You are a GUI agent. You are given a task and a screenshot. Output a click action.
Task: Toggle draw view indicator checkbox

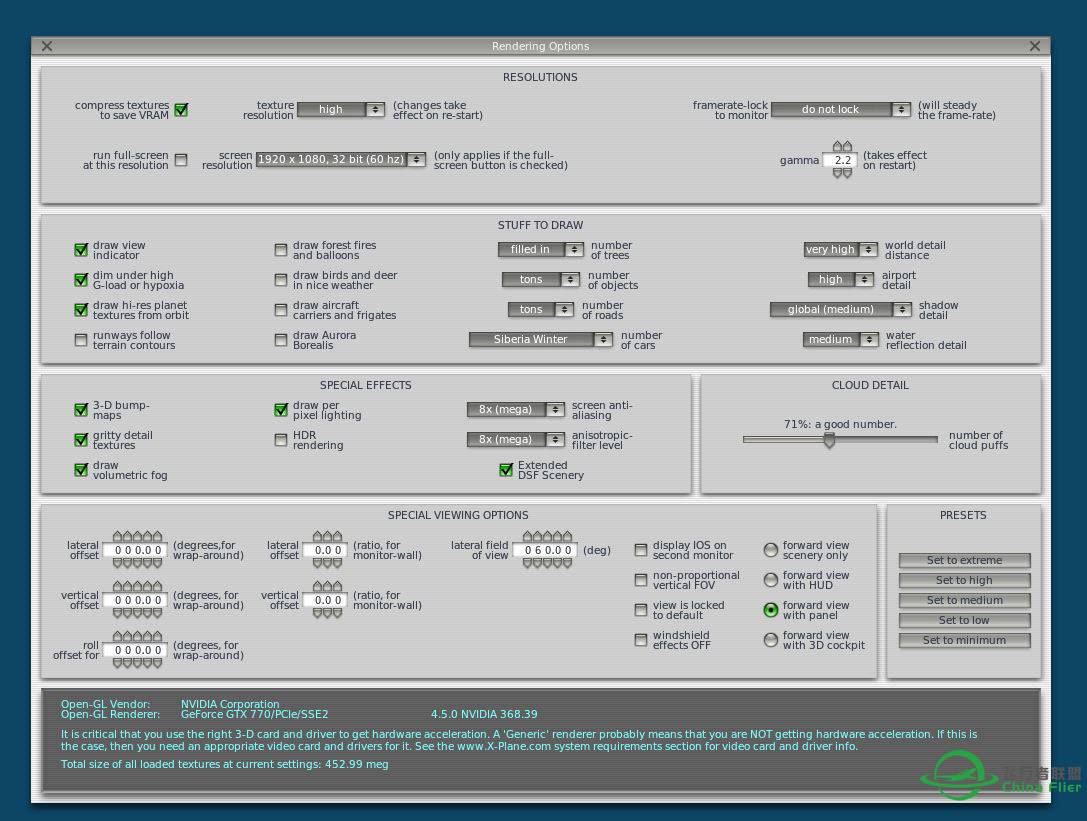[81, 250]
